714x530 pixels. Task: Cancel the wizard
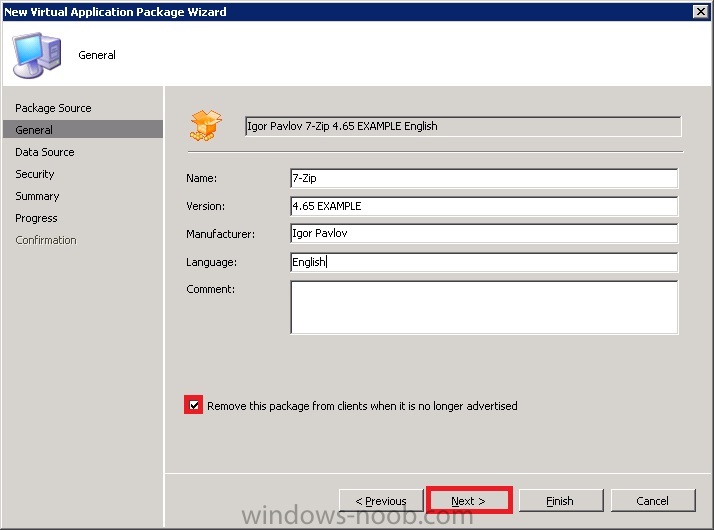(x=653, y=501)
